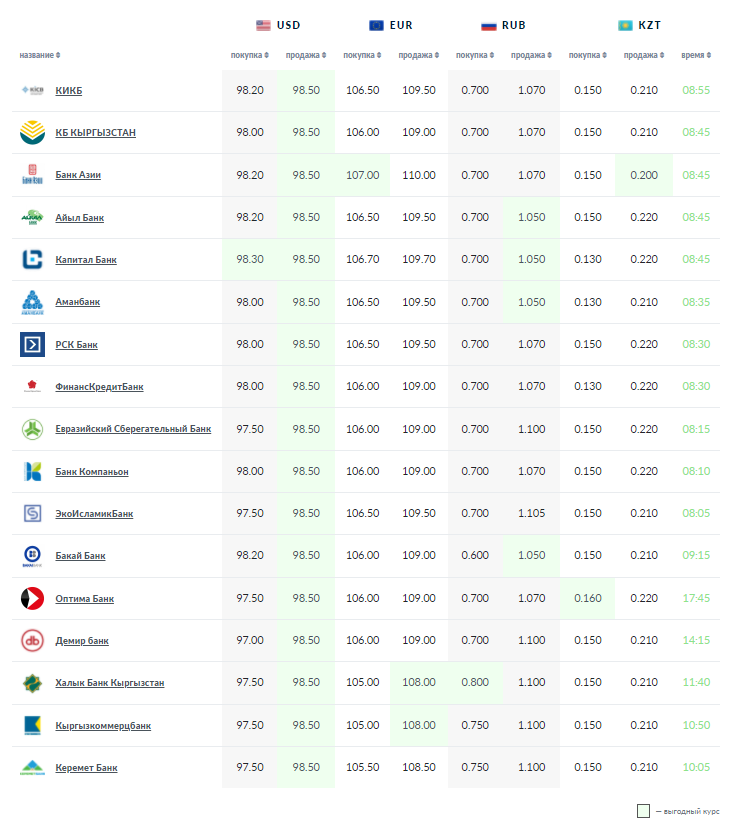This screenshot has width=733, height=823.
Task: Open Евразийский Сберегательный Банк link
Action: tap(133, 429)
